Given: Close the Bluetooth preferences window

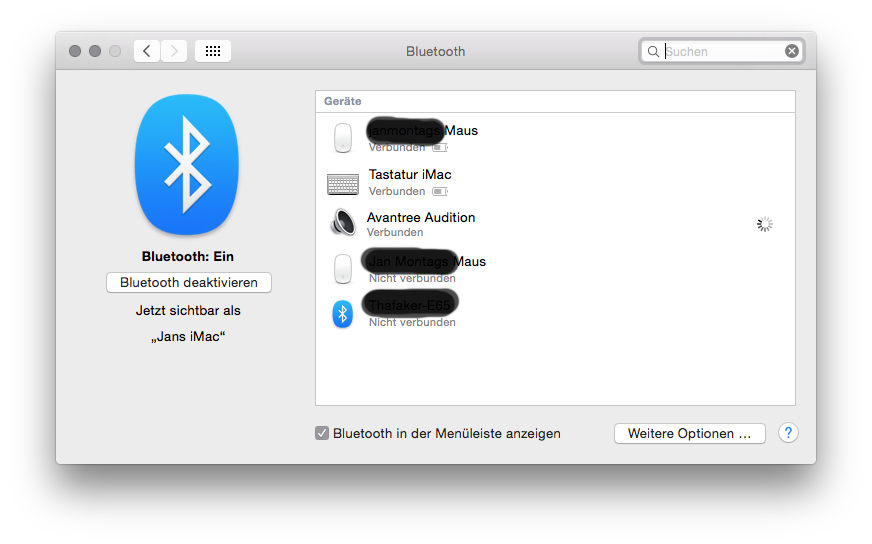Looking at the screenshot, I should coord(75,51).
